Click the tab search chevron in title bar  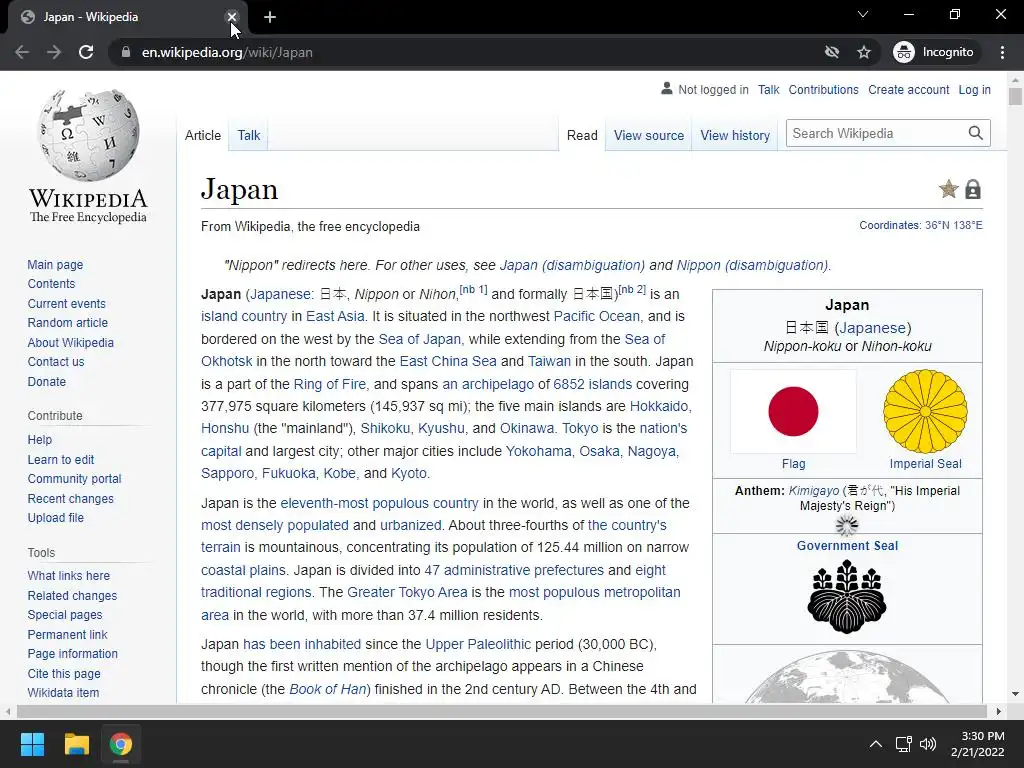point(863,14)
